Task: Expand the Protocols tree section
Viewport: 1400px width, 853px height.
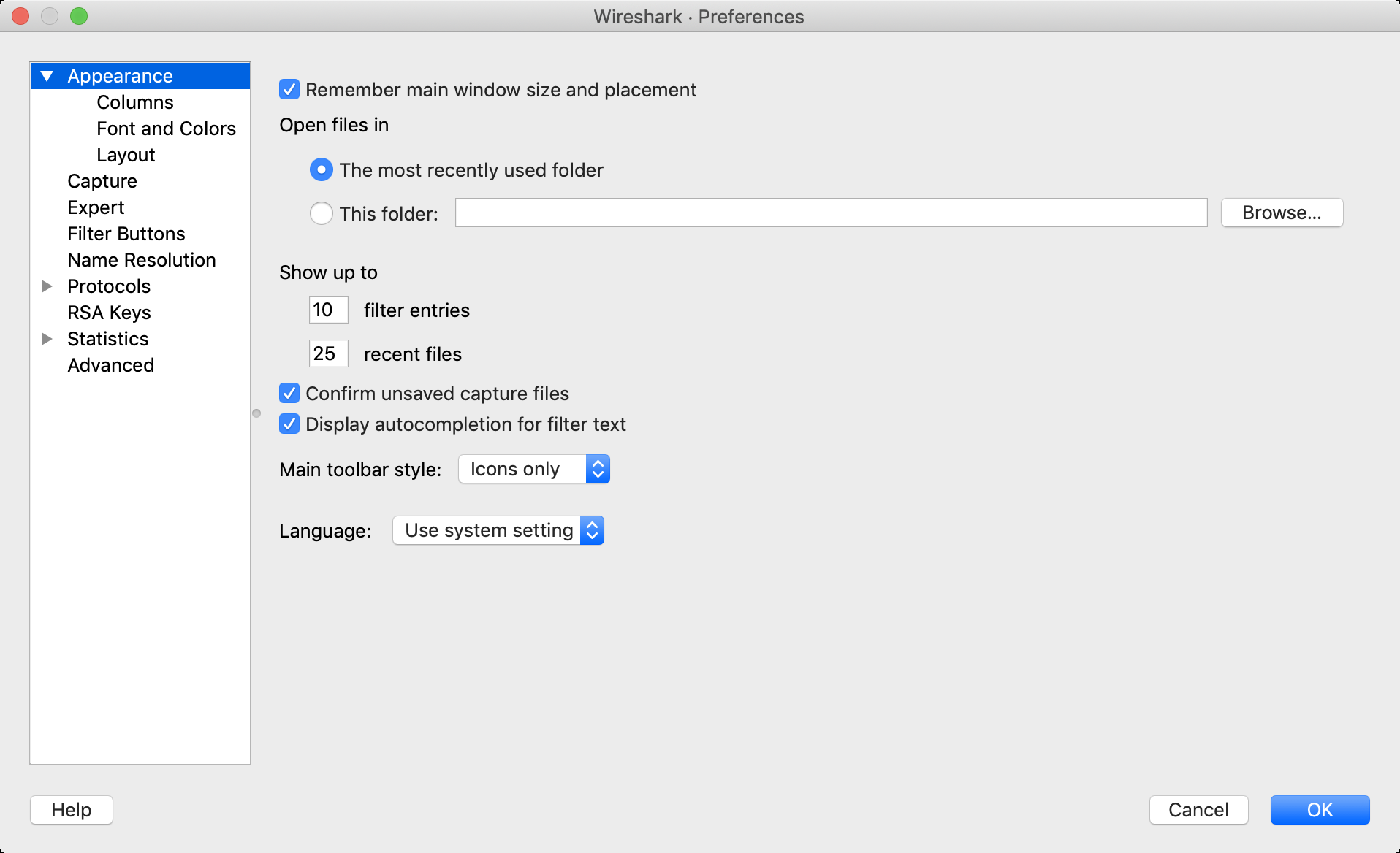Action: pyautogui.click(x=47, y=286)
